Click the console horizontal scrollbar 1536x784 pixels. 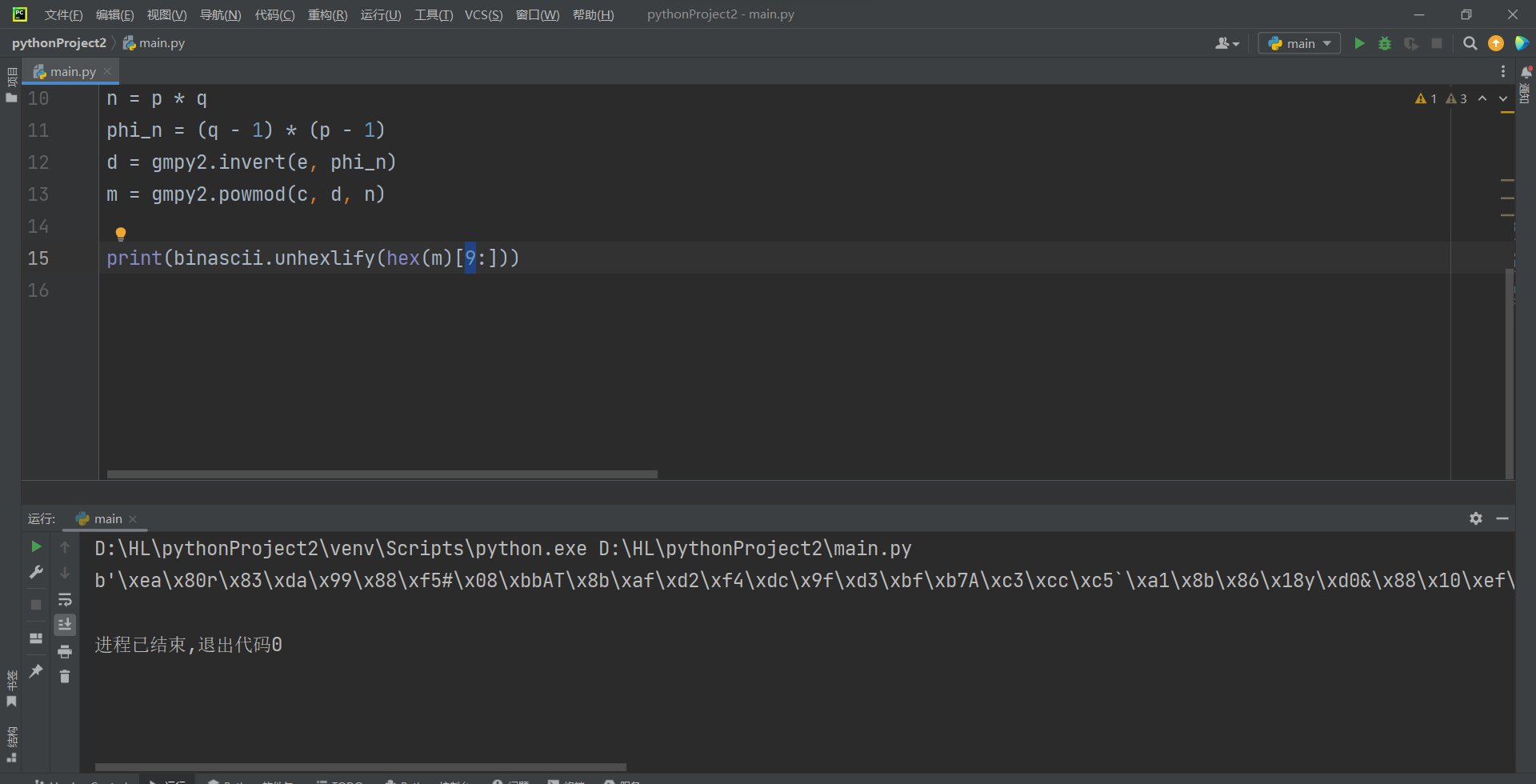tap(360, 767)
